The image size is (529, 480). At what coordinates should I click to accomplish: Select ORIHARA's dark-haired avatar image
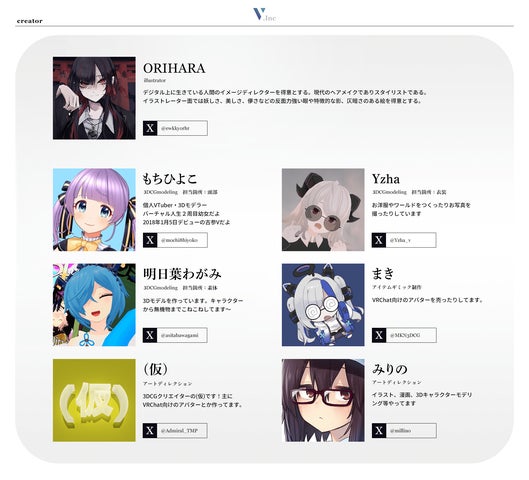(94, 98)
